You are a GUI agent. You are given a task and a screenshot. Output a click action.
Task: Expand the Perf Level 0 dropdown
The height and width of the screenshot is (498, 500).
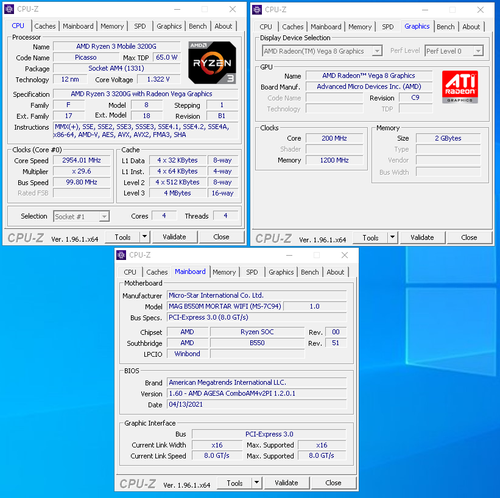click(x=478, y=51)
